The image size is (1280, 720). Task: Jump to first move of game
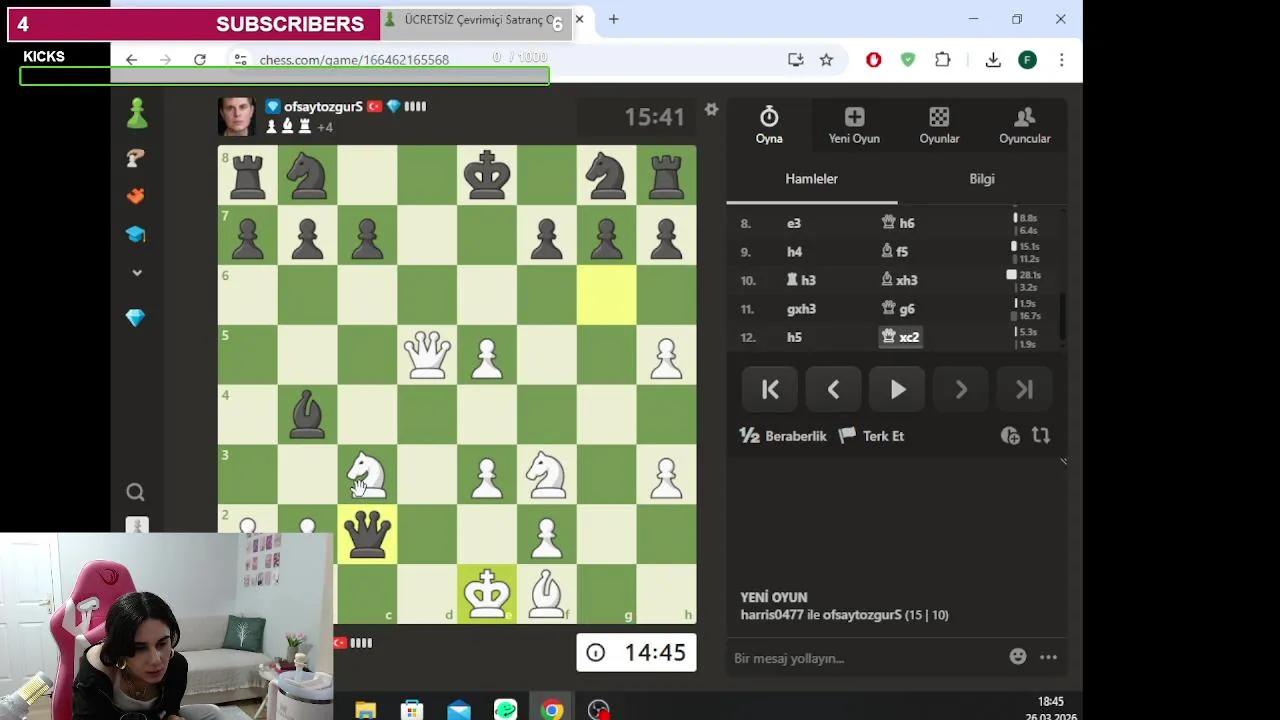point(770,390)
